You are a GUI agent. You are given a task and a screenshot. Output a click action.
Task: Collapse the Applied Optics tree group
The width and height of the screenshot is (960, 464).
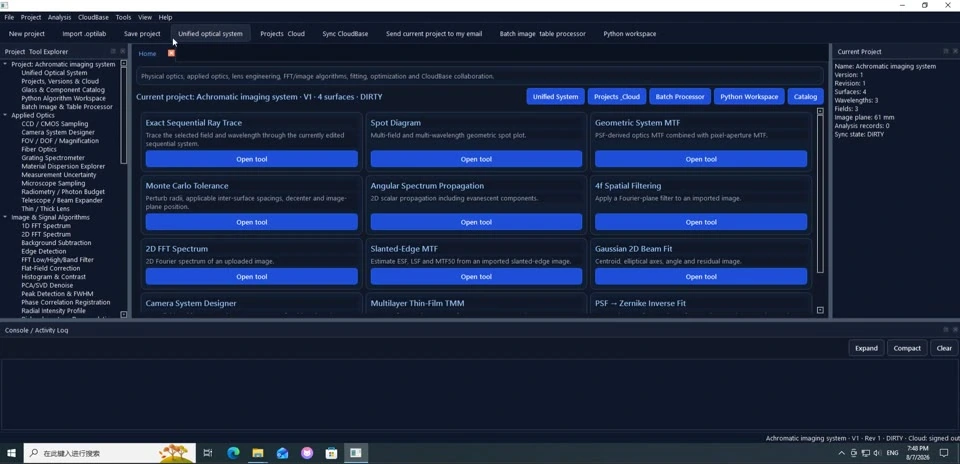click(x=6, y=115)
